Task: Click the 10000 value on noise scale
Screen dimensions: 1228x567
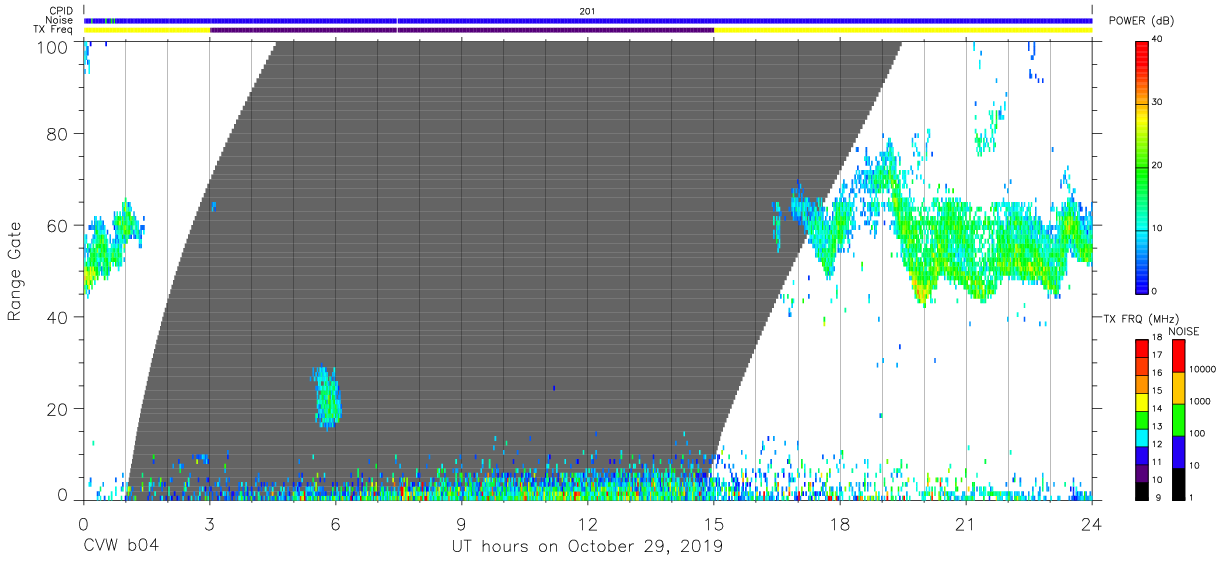Action: click(1206, 369)
